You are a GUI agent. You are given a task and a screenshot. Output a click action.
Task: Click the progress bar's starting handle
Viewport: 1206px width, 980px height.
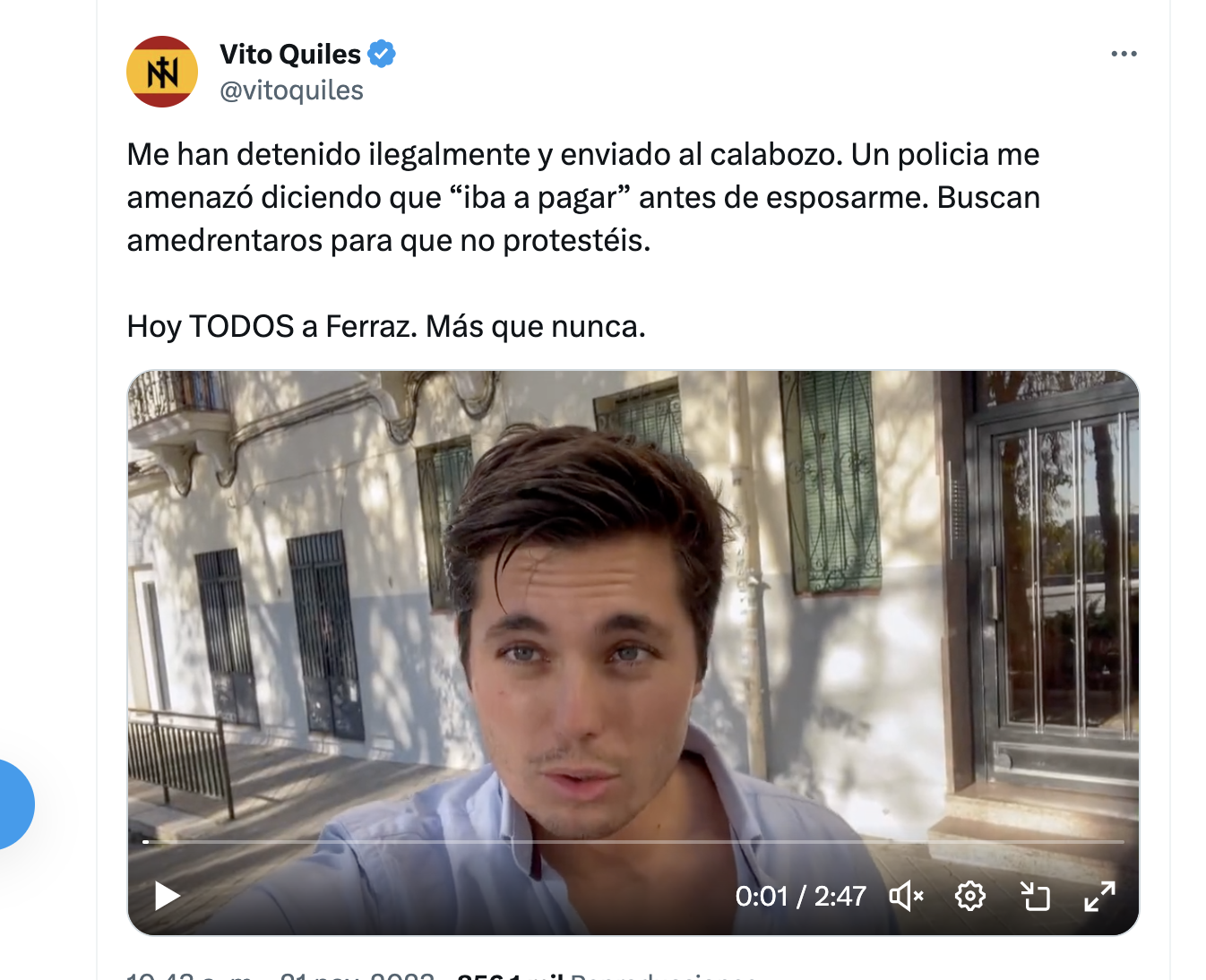[146, 842]
